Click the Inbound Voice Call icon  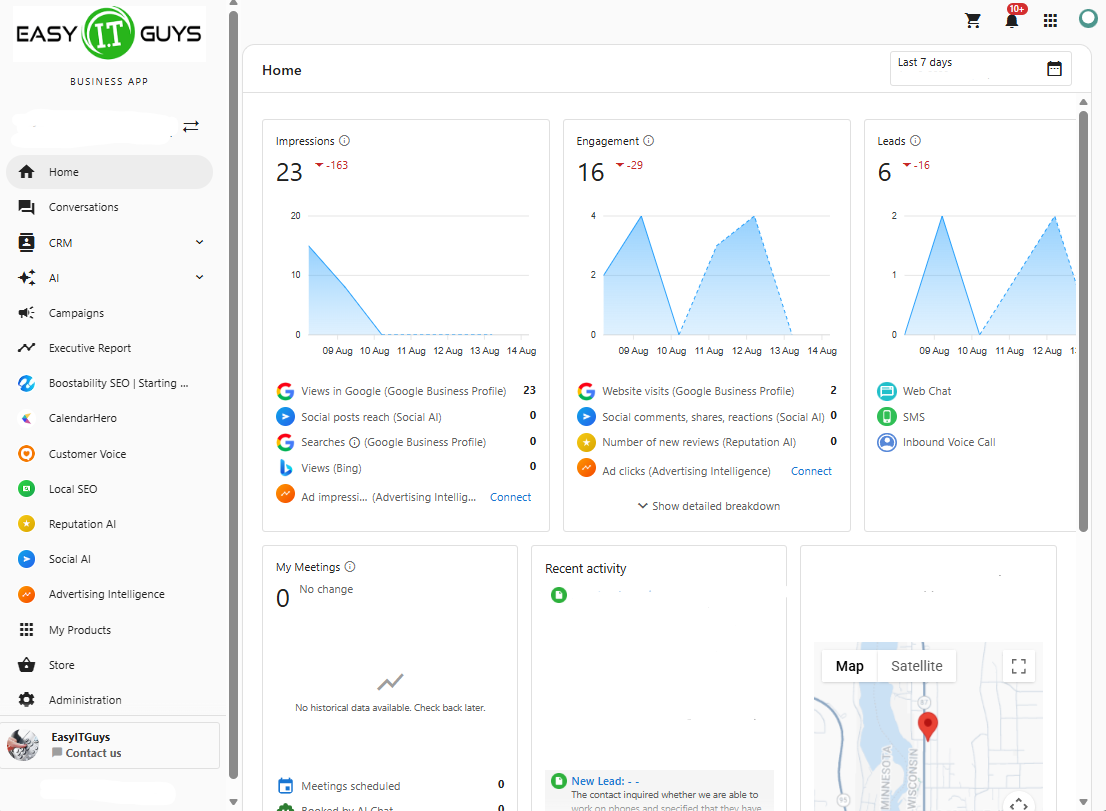point(887,442)
